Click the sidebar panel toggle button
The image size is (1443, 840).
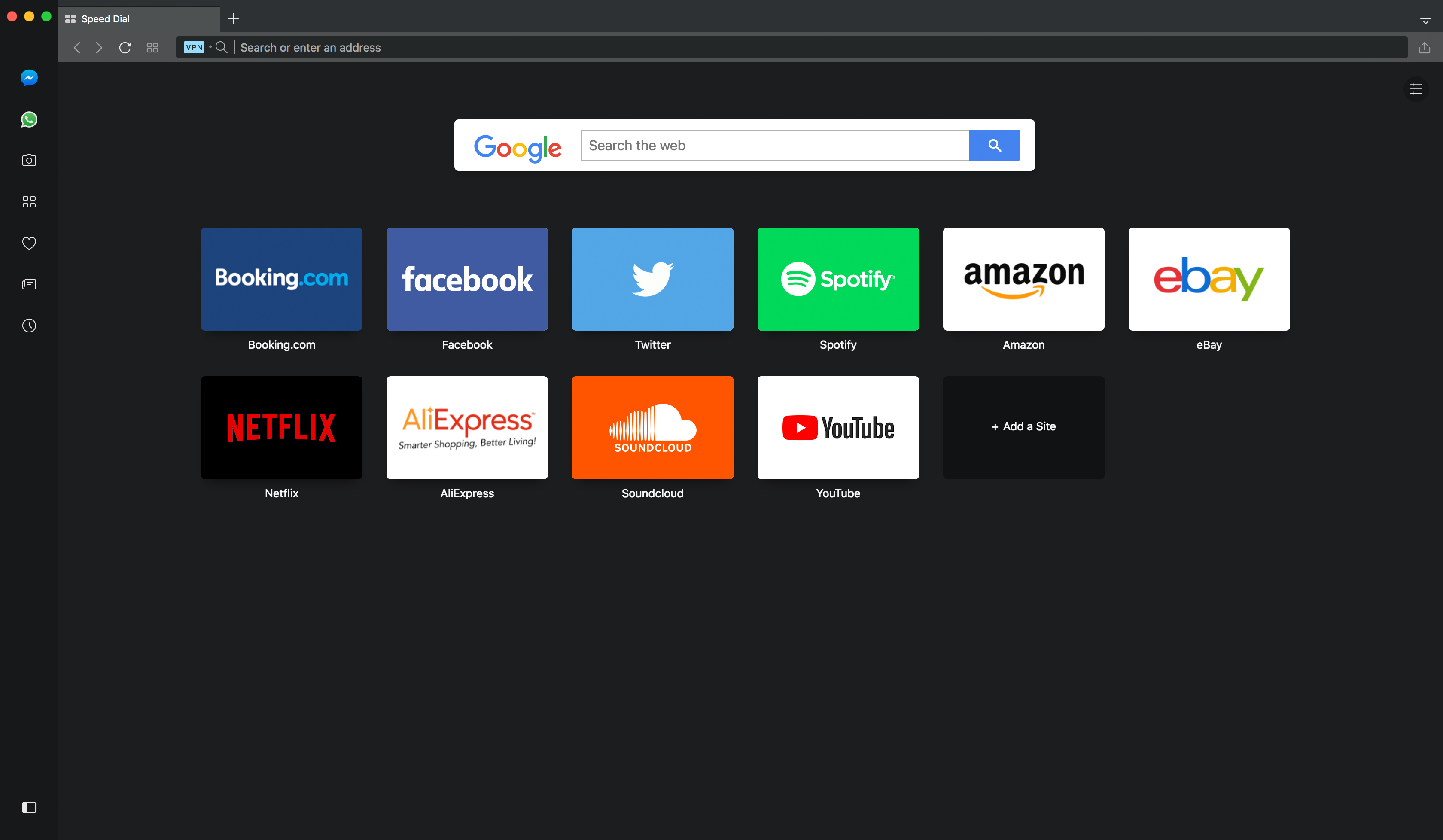[29, 807]
